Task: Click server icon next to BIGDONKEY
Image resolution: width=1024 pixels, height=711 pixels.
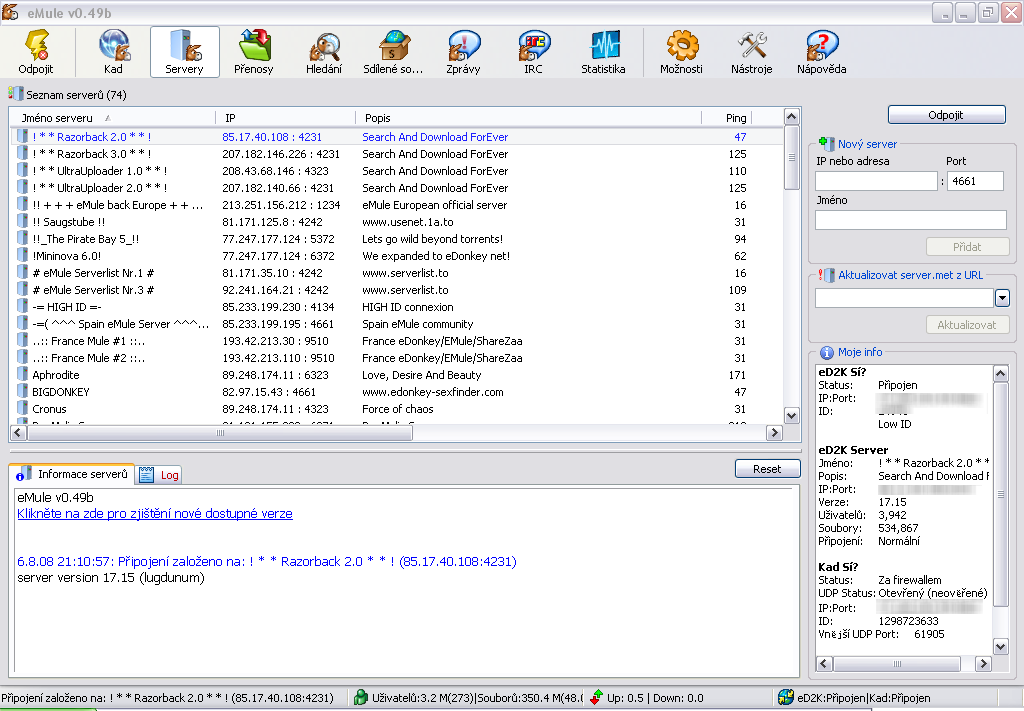Action: [x=22, y=392]
